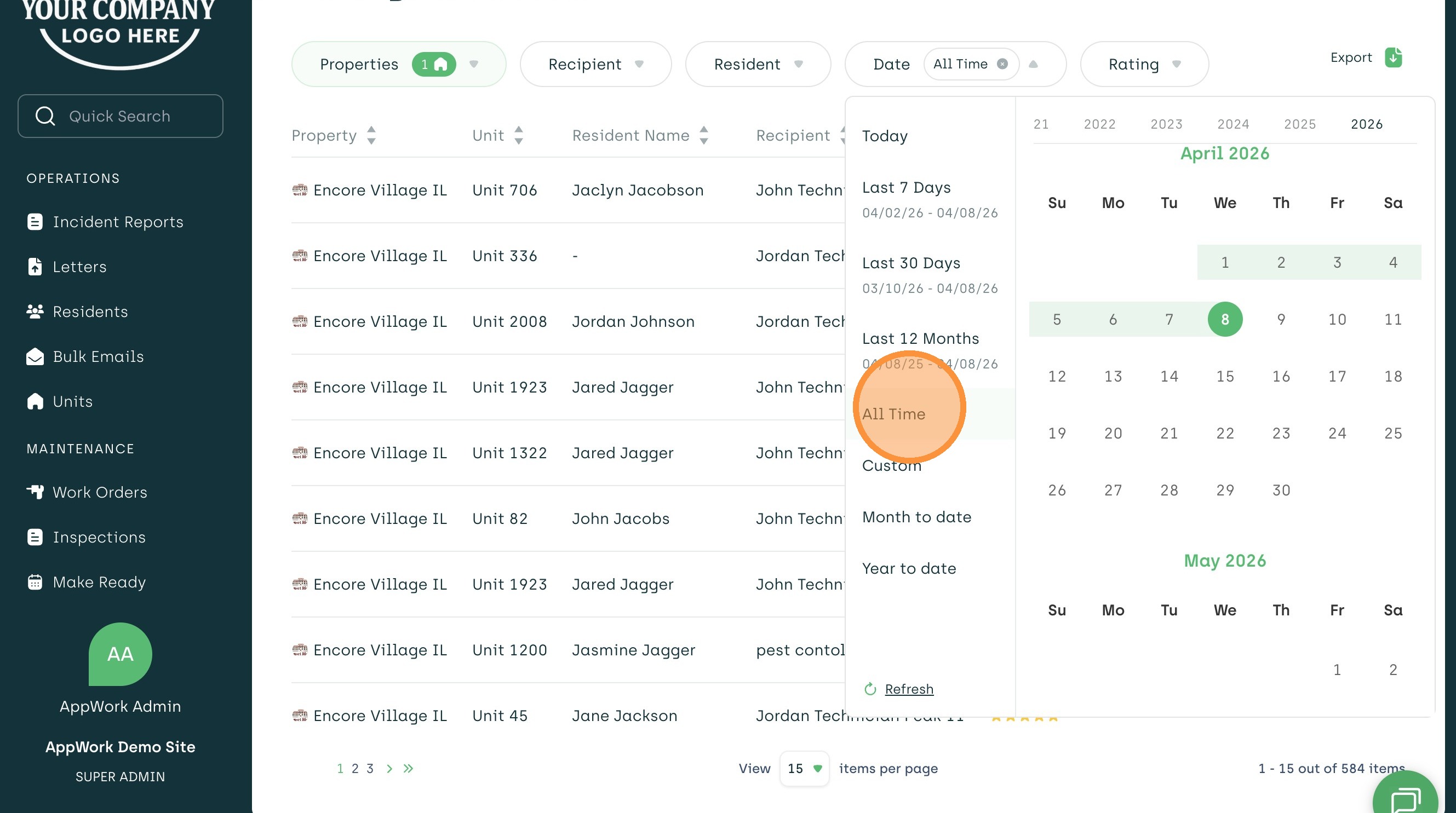Clear the All Time date chip
This screenshot has width=1456, height=813.
pyautogui.click(x=1002, y=64)
